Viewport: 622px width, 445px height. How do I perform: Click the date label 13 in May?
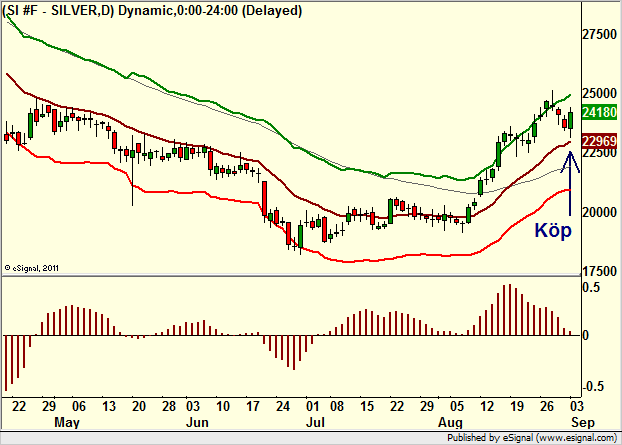click(109, 406)
